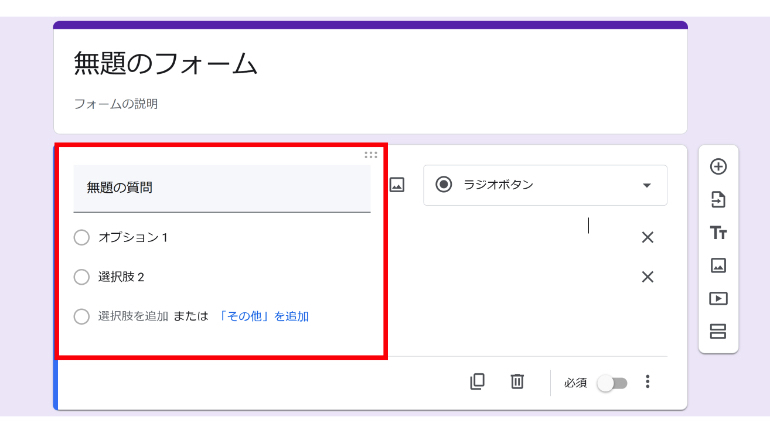Import questions from another form
770x433 pixels.
(718, 200)
